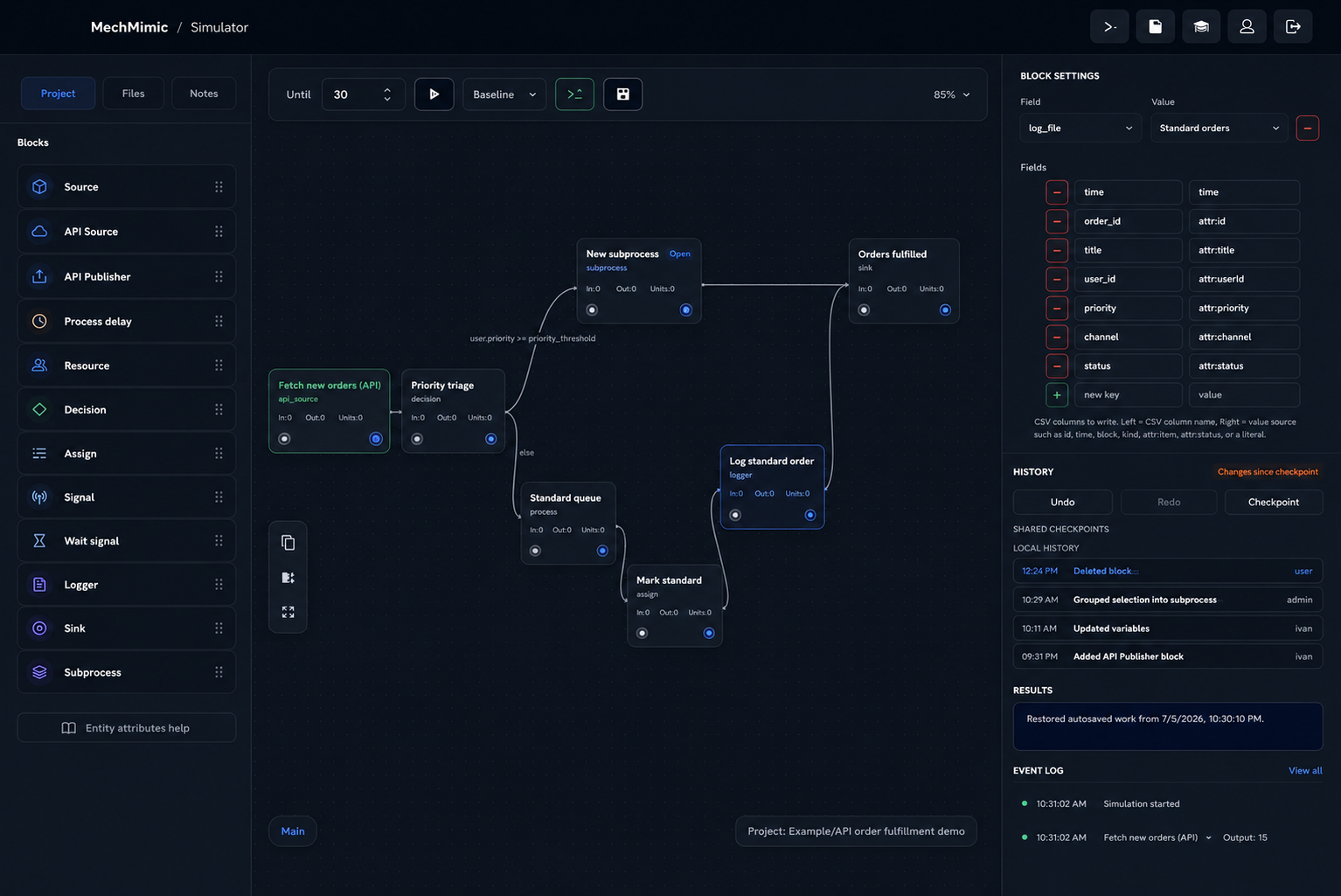Select the Main canvas tab
This screenshot has height=896, width=1341.
point(293,831)
